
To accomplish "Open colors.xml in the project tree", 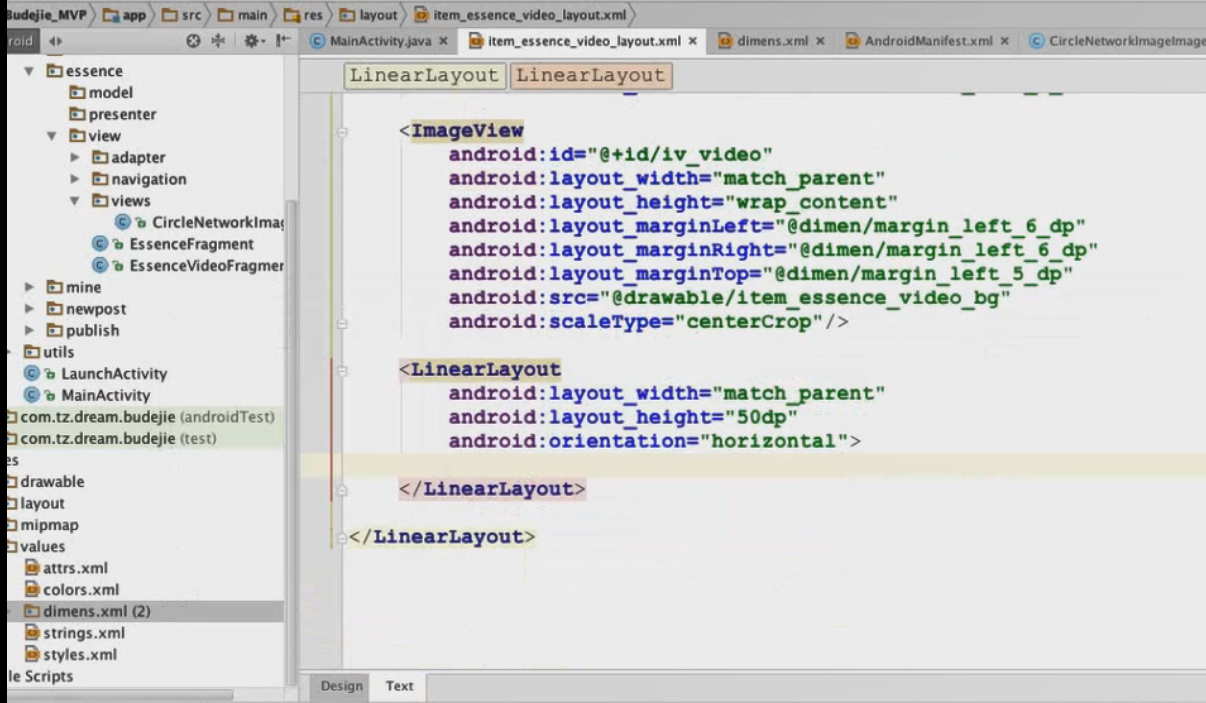I will (x=72, y=590).
